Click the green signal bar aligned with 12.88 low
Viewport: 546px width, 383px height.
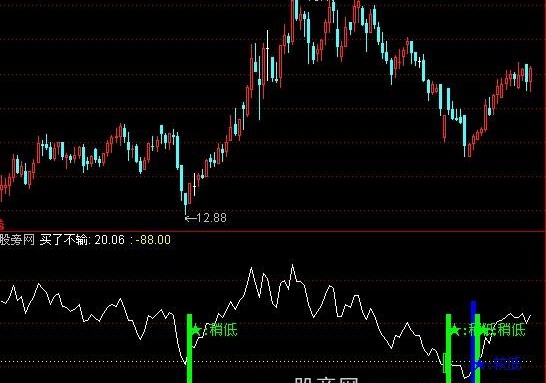189,348
